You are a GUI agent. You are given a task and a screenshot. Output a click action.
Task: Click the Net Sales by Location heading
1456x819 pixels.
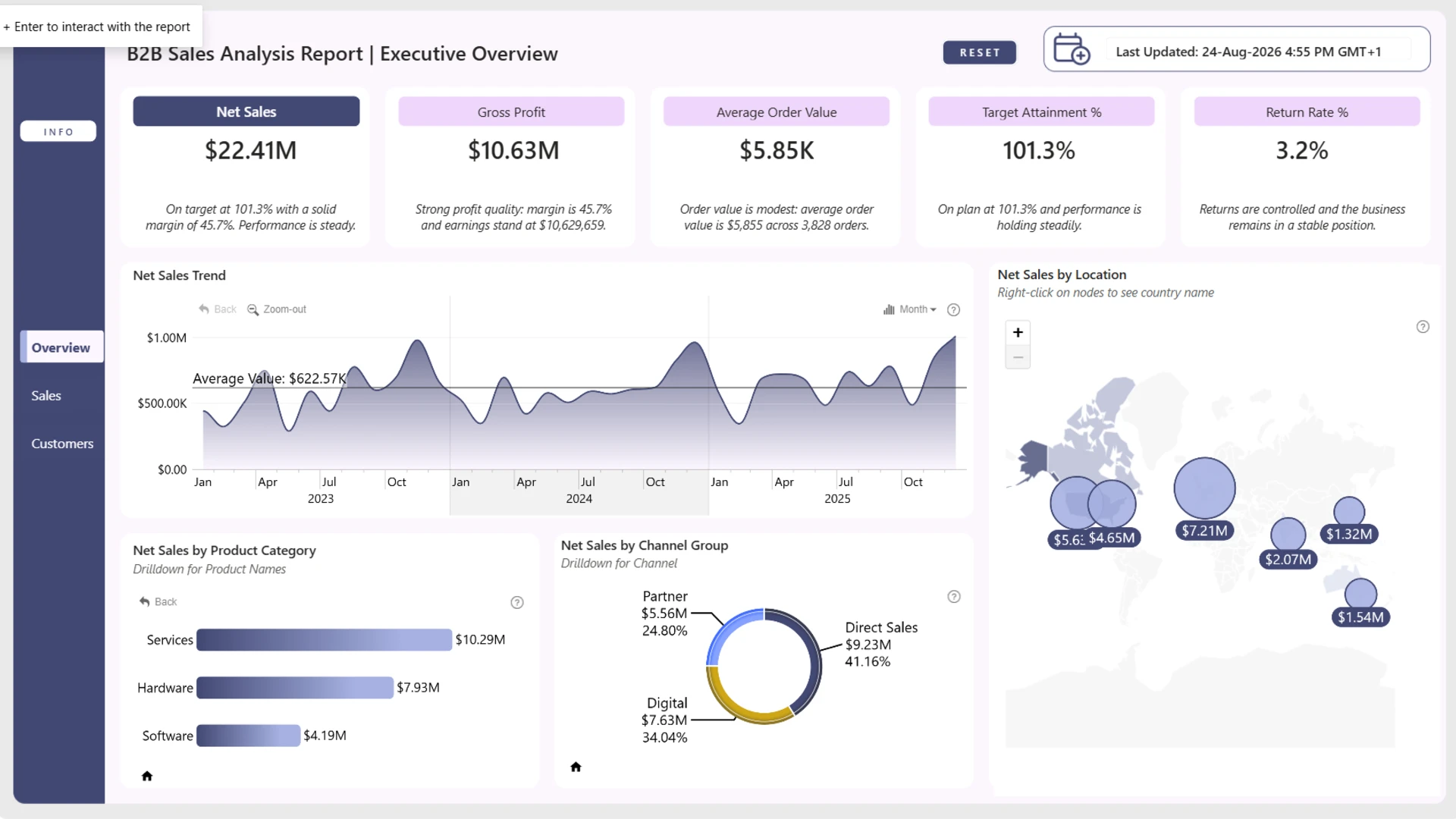(1062, 275)
